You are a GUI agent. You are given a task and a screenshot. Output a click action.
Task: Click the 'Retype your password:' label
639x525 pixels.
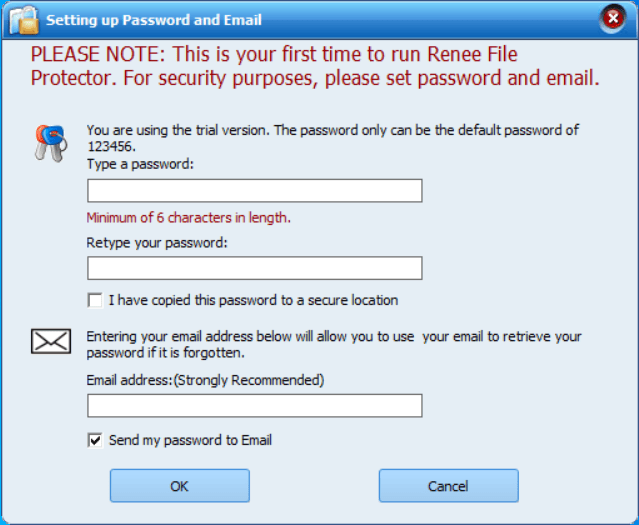coord(157,243)
